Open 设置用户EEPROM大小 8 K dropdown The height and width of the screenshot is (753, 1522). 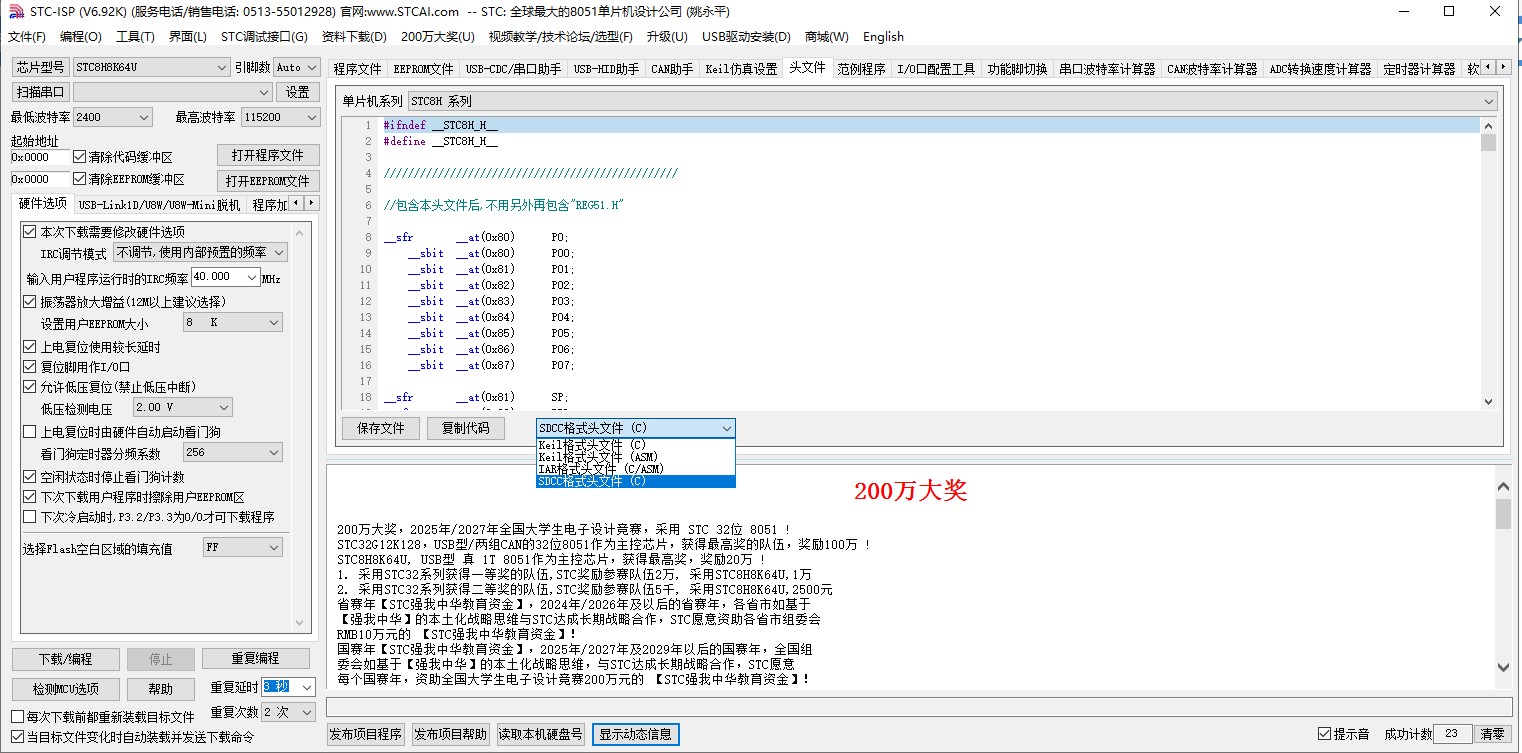click(x=232, y=323)
